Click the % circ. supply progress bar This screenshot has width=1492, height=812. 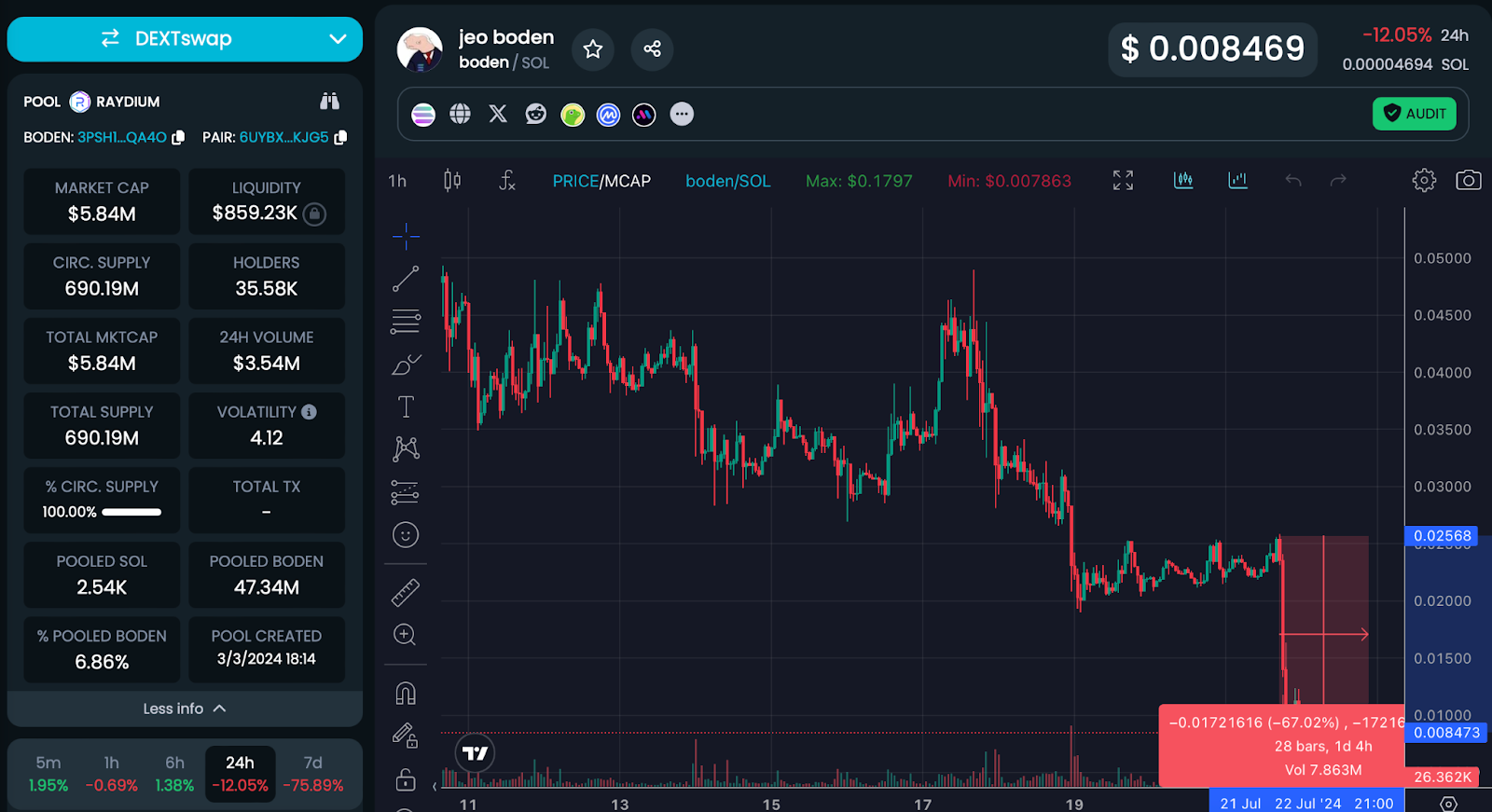(x=131, y=512)
